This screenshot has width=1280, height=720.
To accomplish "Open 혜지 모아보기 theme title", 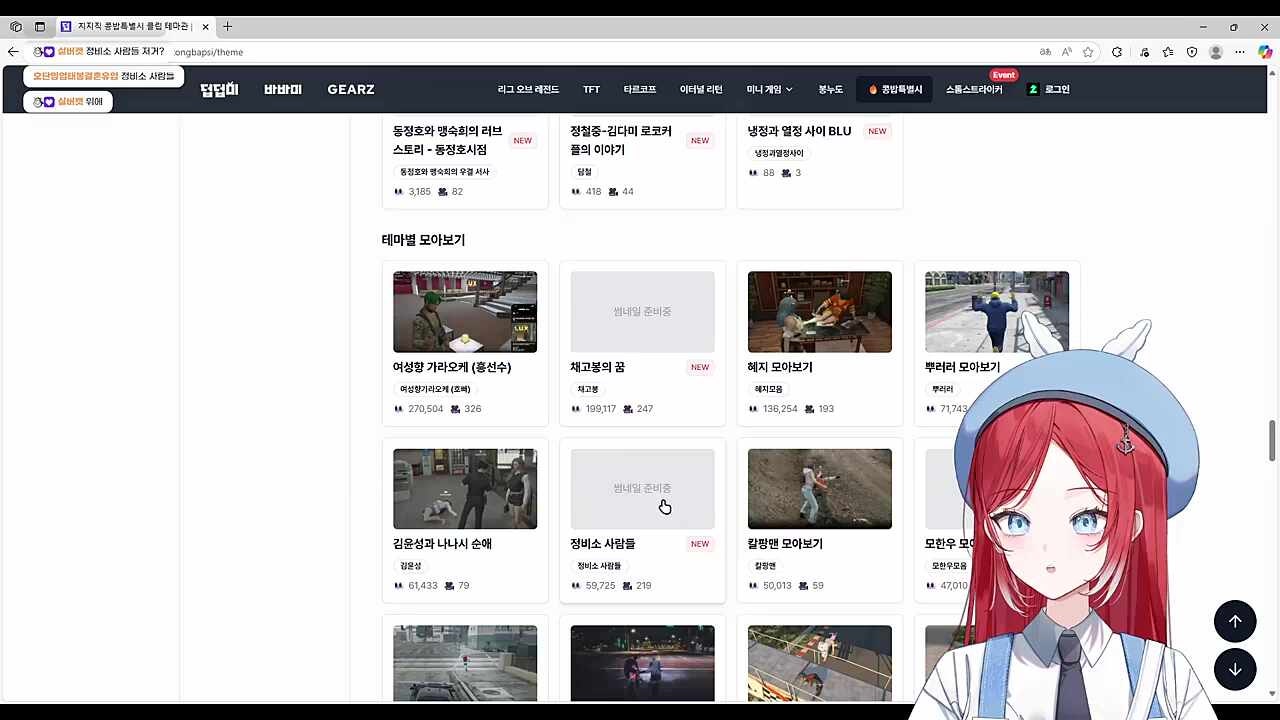I will (780, 367).
